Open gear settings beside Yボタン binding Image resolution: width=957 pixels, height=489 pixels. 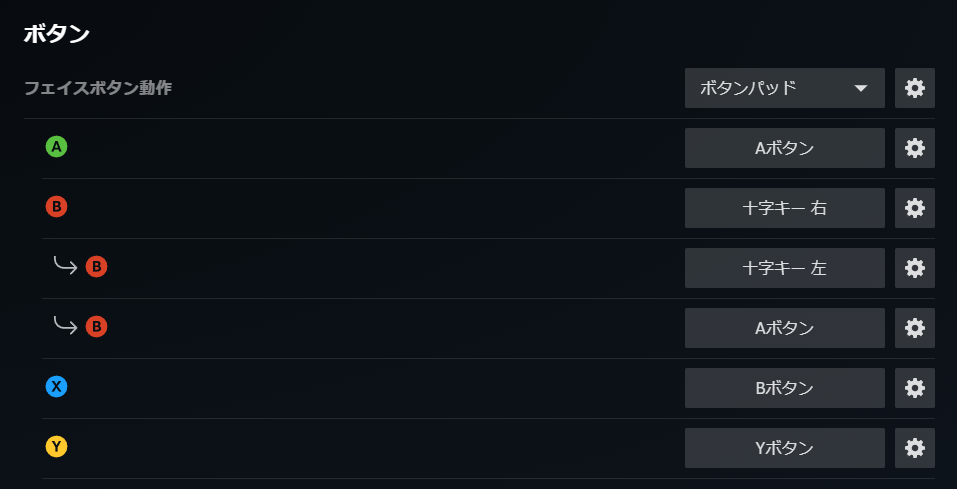pos(914,448)
